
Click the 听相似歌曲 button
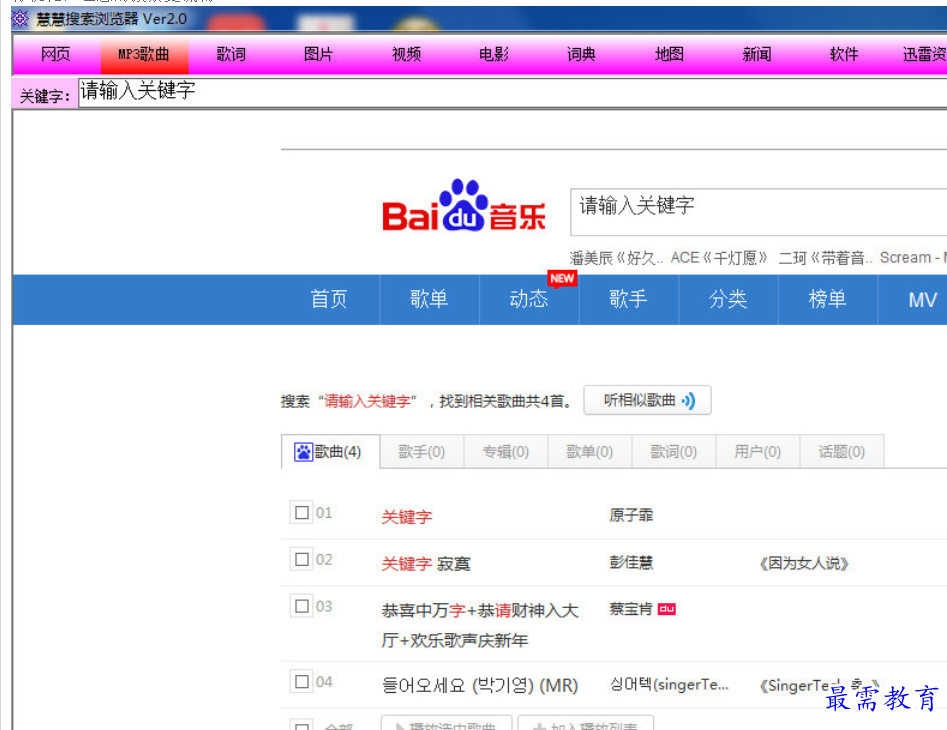click(647, 400)
